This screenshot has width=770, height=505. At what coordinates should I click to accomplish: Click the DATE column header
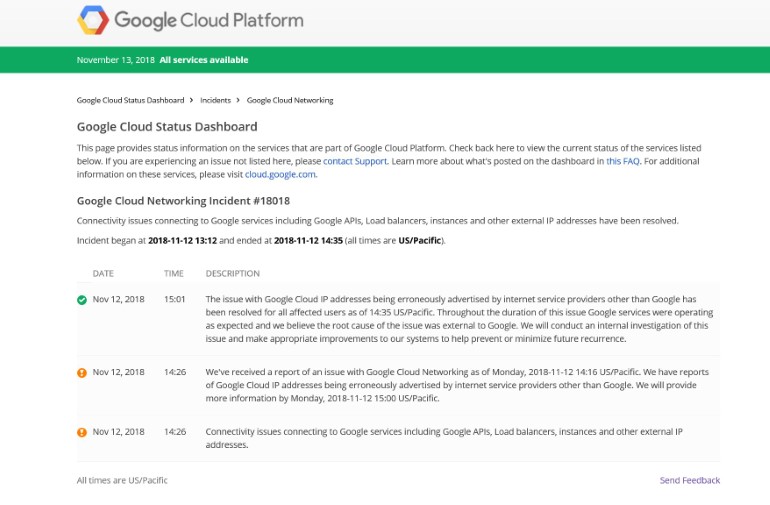(103, 273)
